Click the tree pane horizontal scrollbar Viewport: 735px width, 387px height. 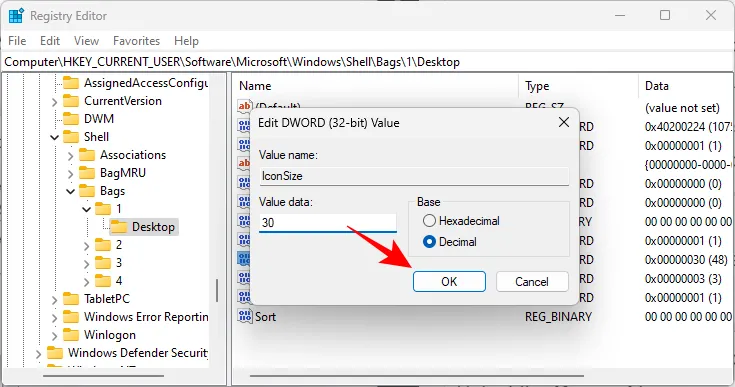(104, 376)
